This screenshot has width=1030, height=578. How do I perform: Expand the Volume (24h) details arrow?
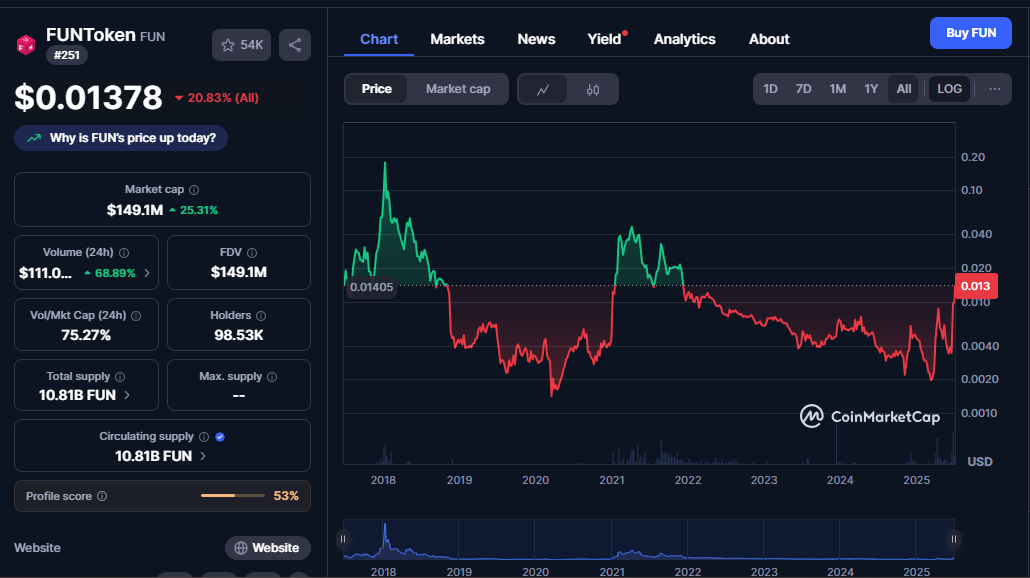point(147,273)
